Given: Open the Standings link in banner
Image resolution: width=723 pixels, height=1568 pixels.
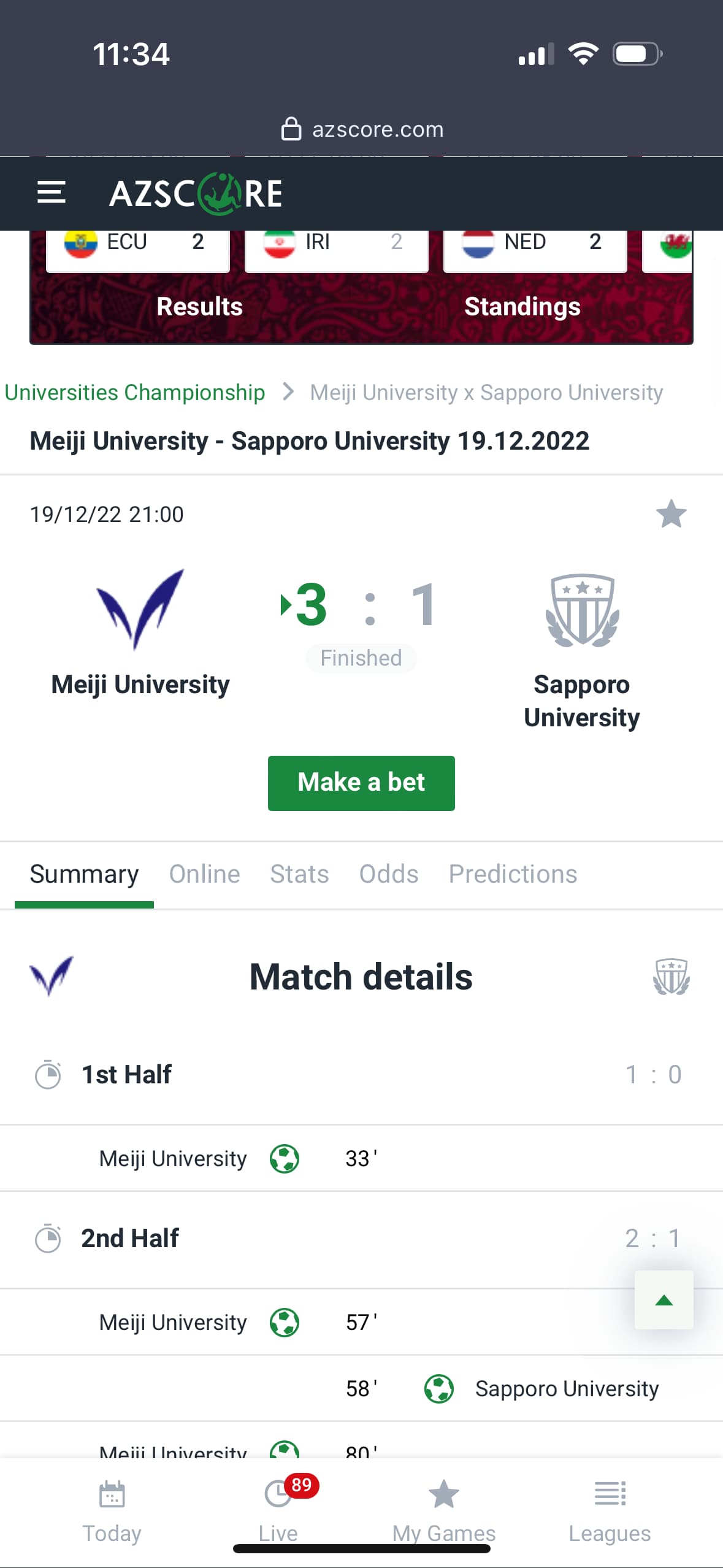Looking at the screenshot, I should click(522, 307).
